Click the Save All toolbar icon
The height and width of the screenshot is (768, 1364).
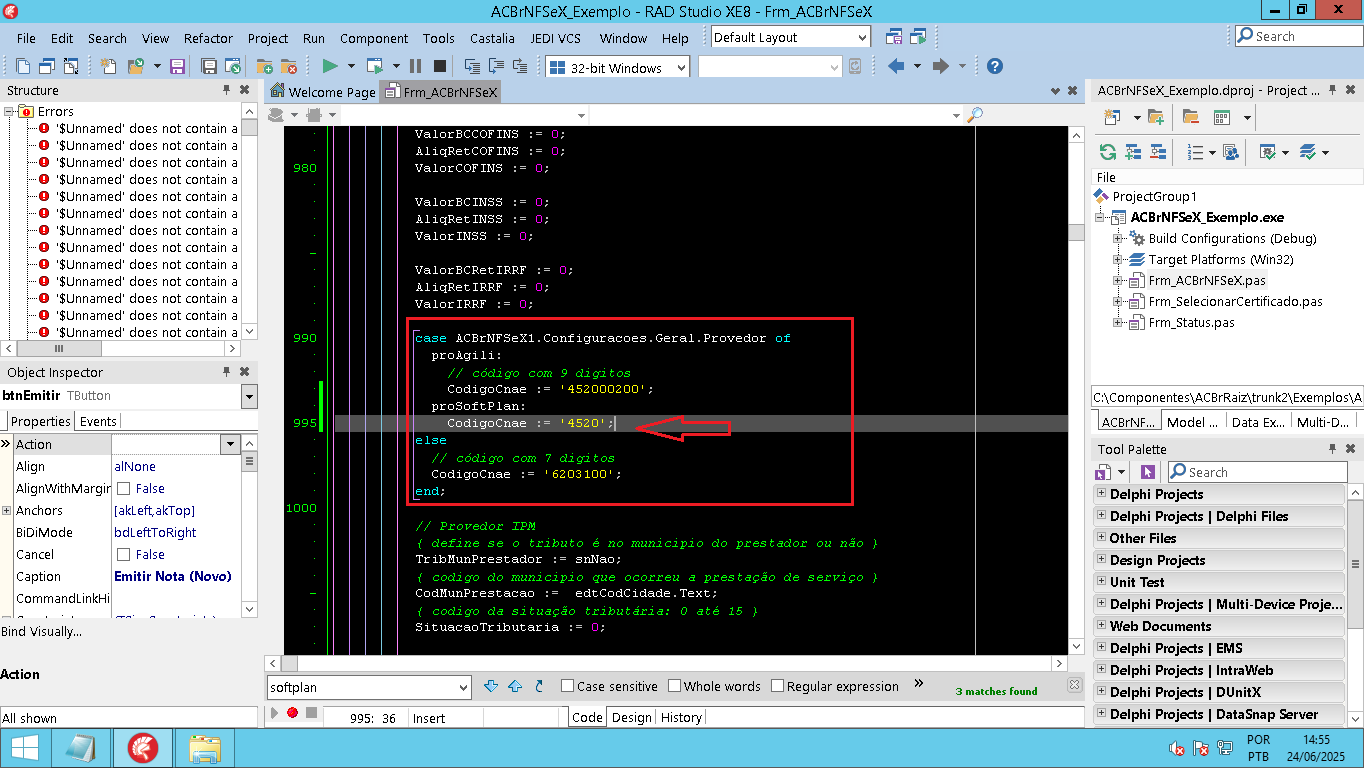point(209,66)
